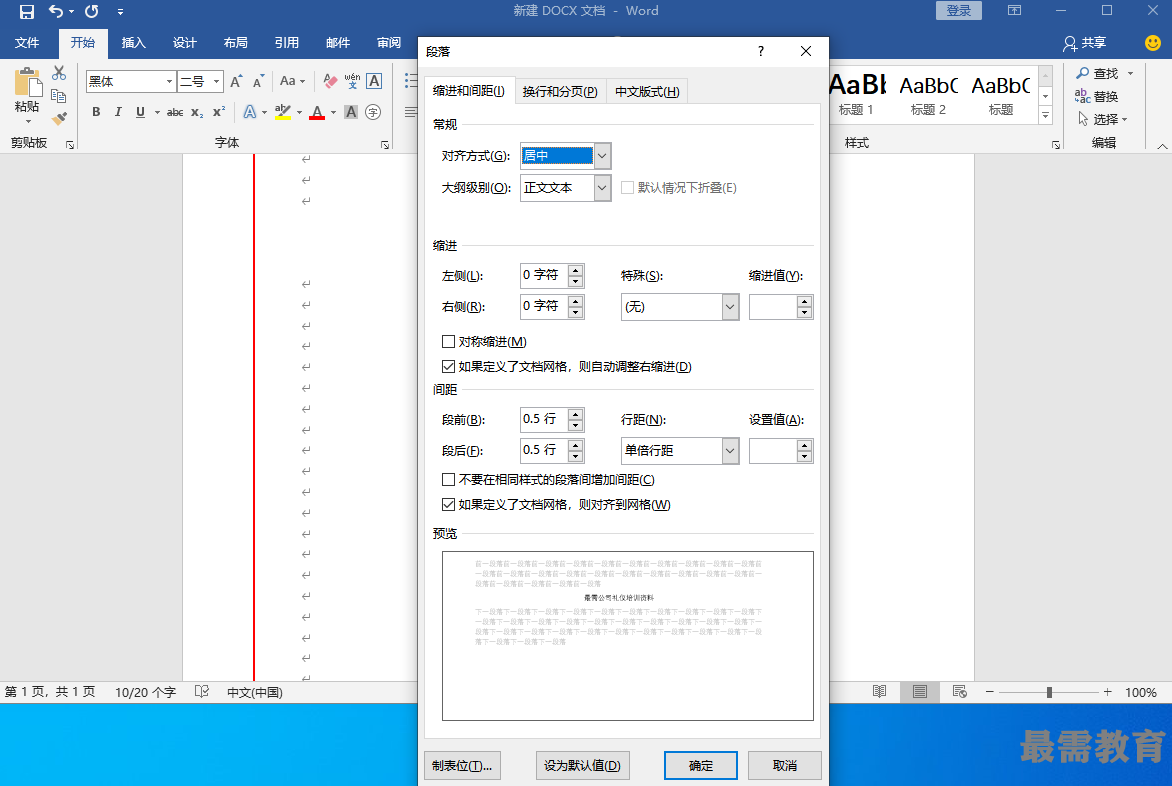Open the font size dropdown 二号
Screen dimensions: 1172x786
[x=216, y=81]
